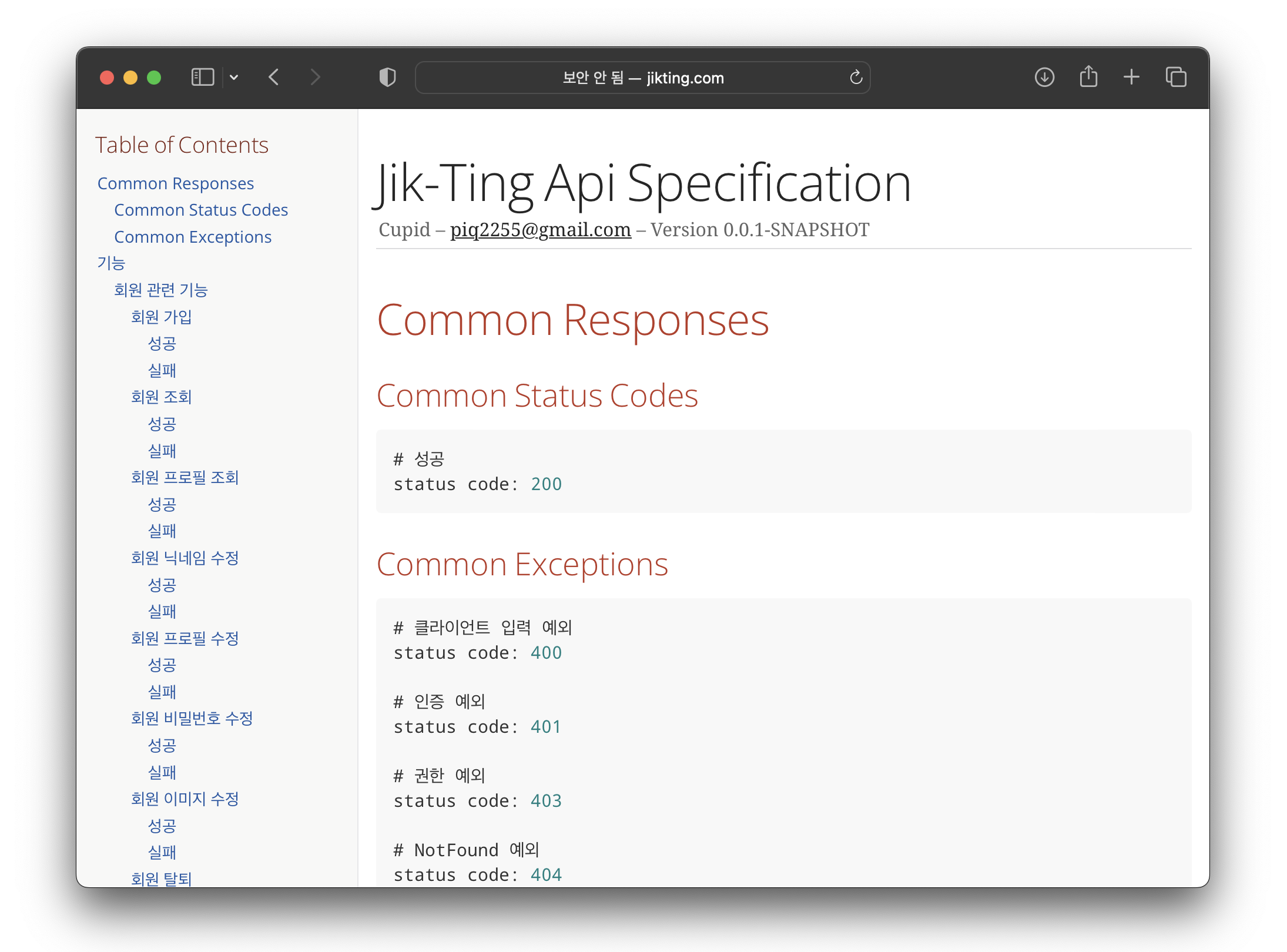Click the jikting.com address bar
The width and height of the screenshot is (1287, 952).
[643, 78]
